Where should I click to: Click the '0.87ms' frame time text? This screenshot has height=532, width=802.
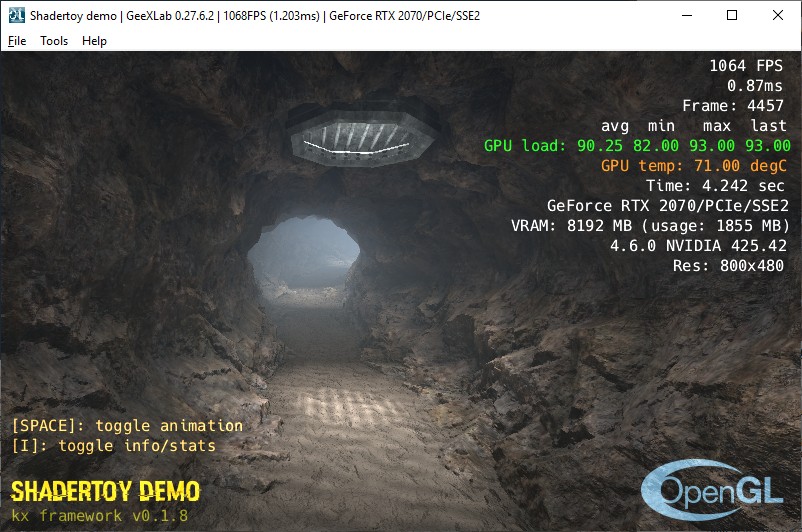tap(755, 85)
